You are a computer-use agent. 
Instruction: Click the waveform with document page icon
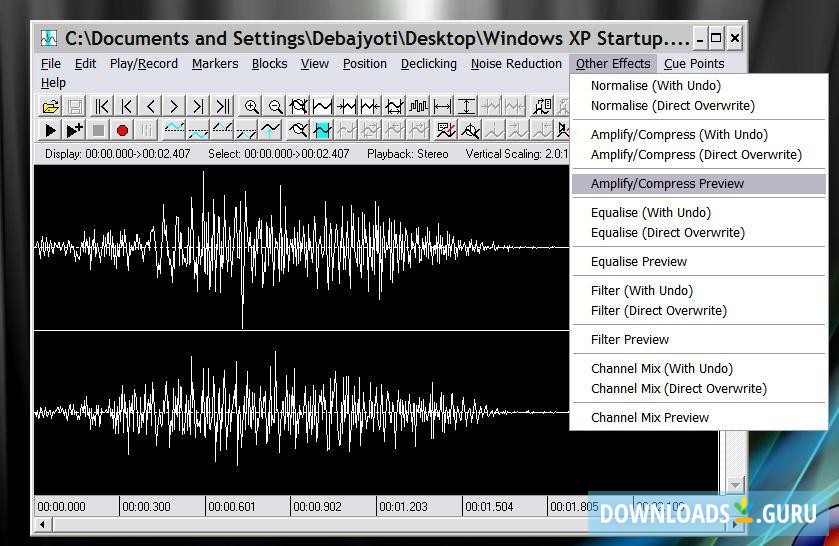(542, 106)
